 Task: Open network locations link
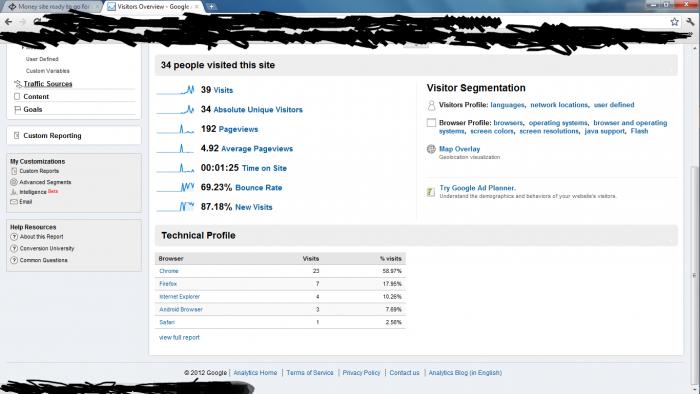(x=559, y=105)
